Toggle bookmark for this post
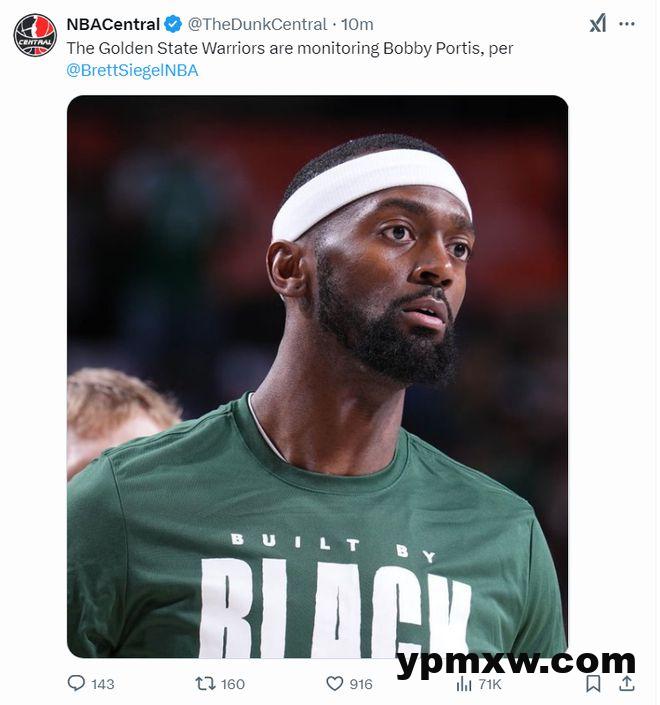 click(593, 683)
